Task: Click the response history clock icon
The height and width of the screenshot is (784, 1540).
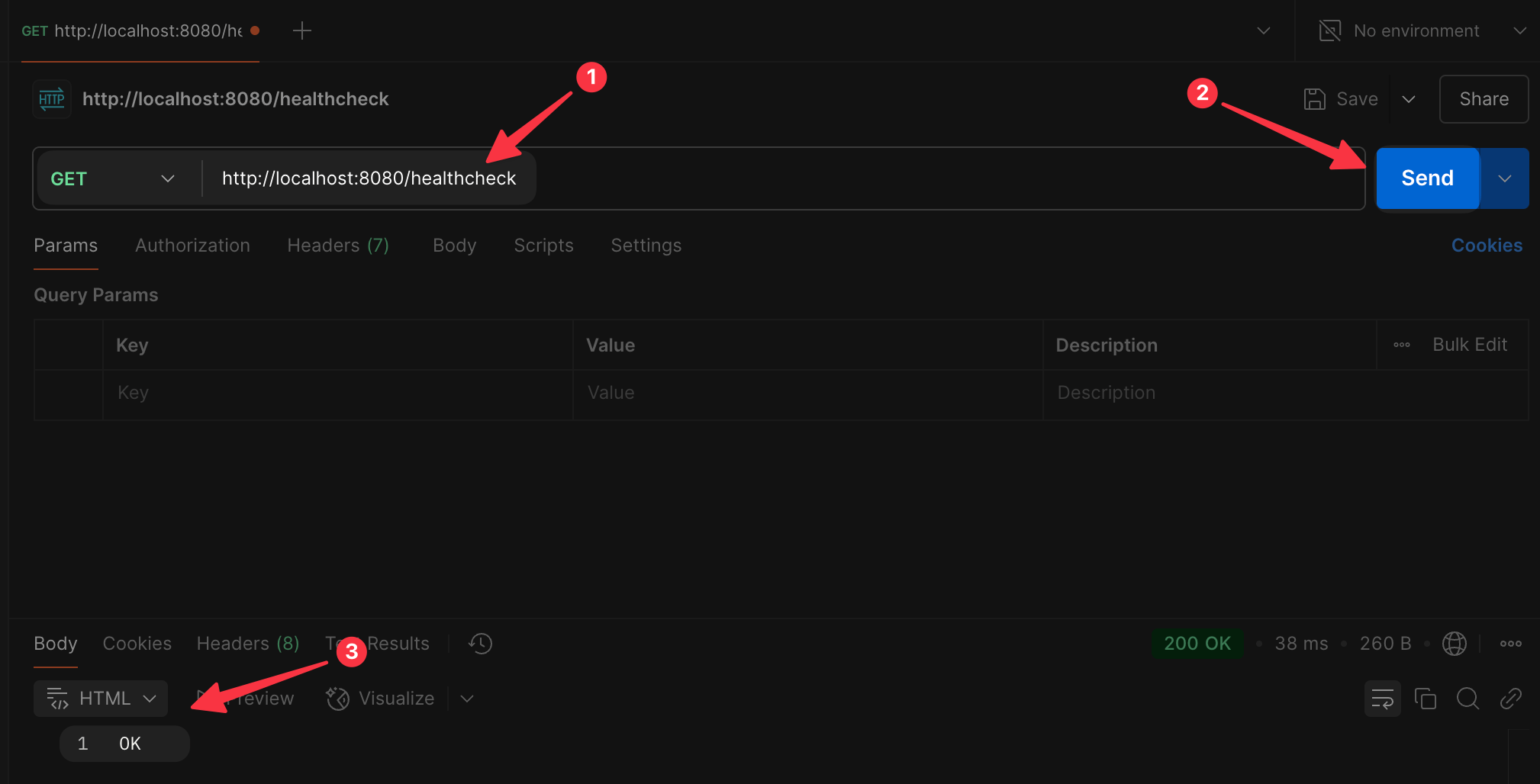Action: point(481,644)
